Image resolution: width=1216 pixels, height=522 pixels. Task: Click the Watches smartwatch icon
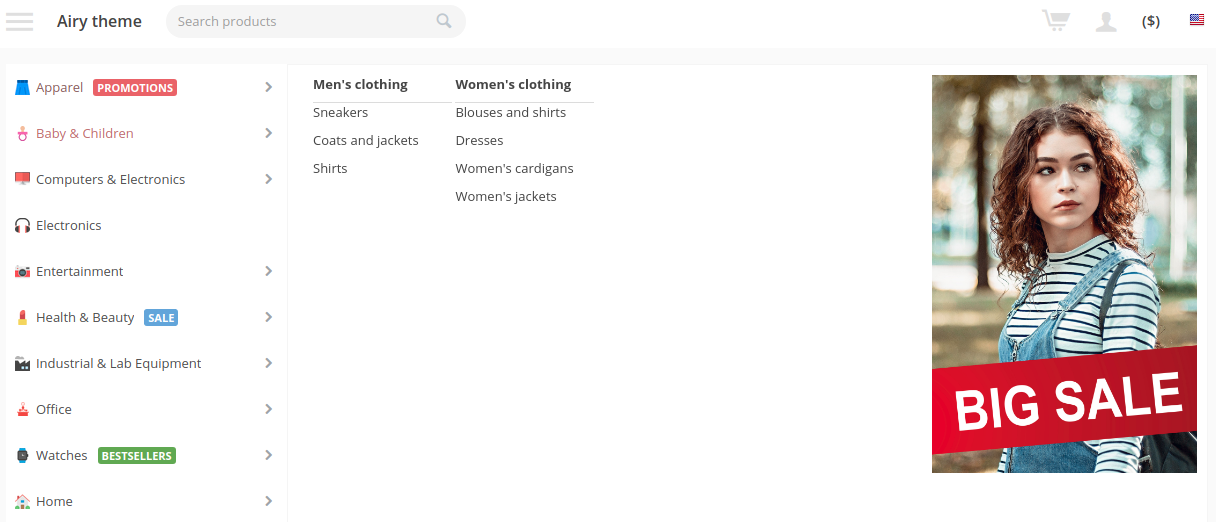22,456
